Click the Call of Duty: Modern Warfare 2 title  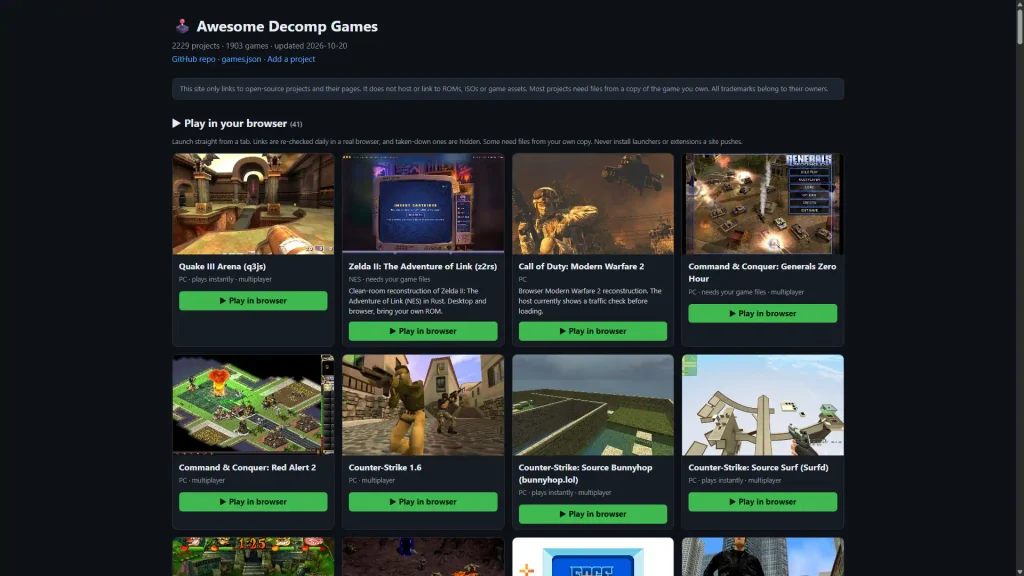(581, 266)
